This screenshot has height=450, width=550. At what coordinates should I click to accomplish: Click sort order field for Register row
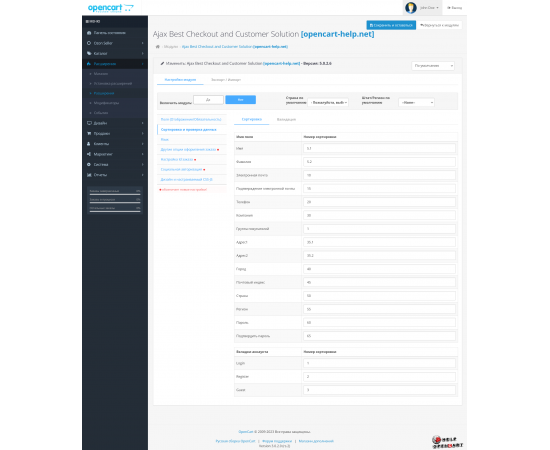tap(380, 376)
